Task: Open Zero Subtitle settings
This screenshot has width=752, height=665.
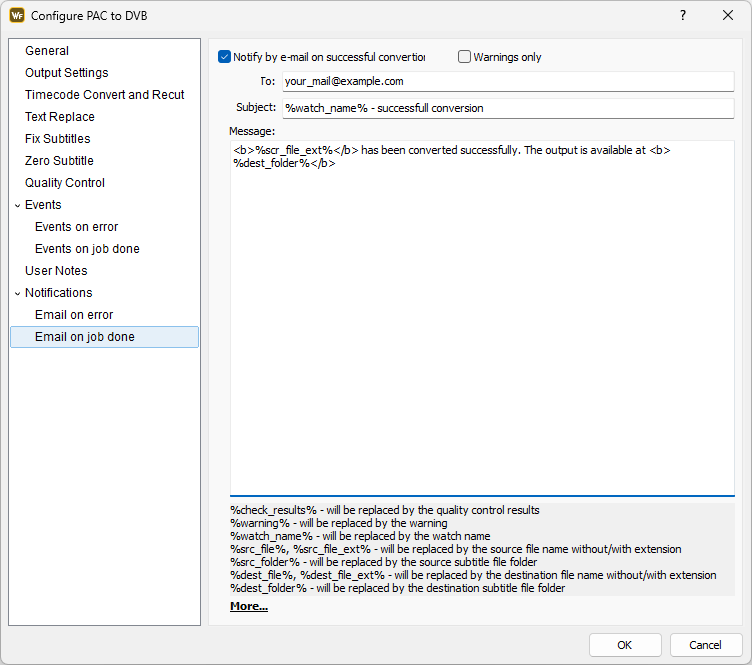Action: (59, 161)
